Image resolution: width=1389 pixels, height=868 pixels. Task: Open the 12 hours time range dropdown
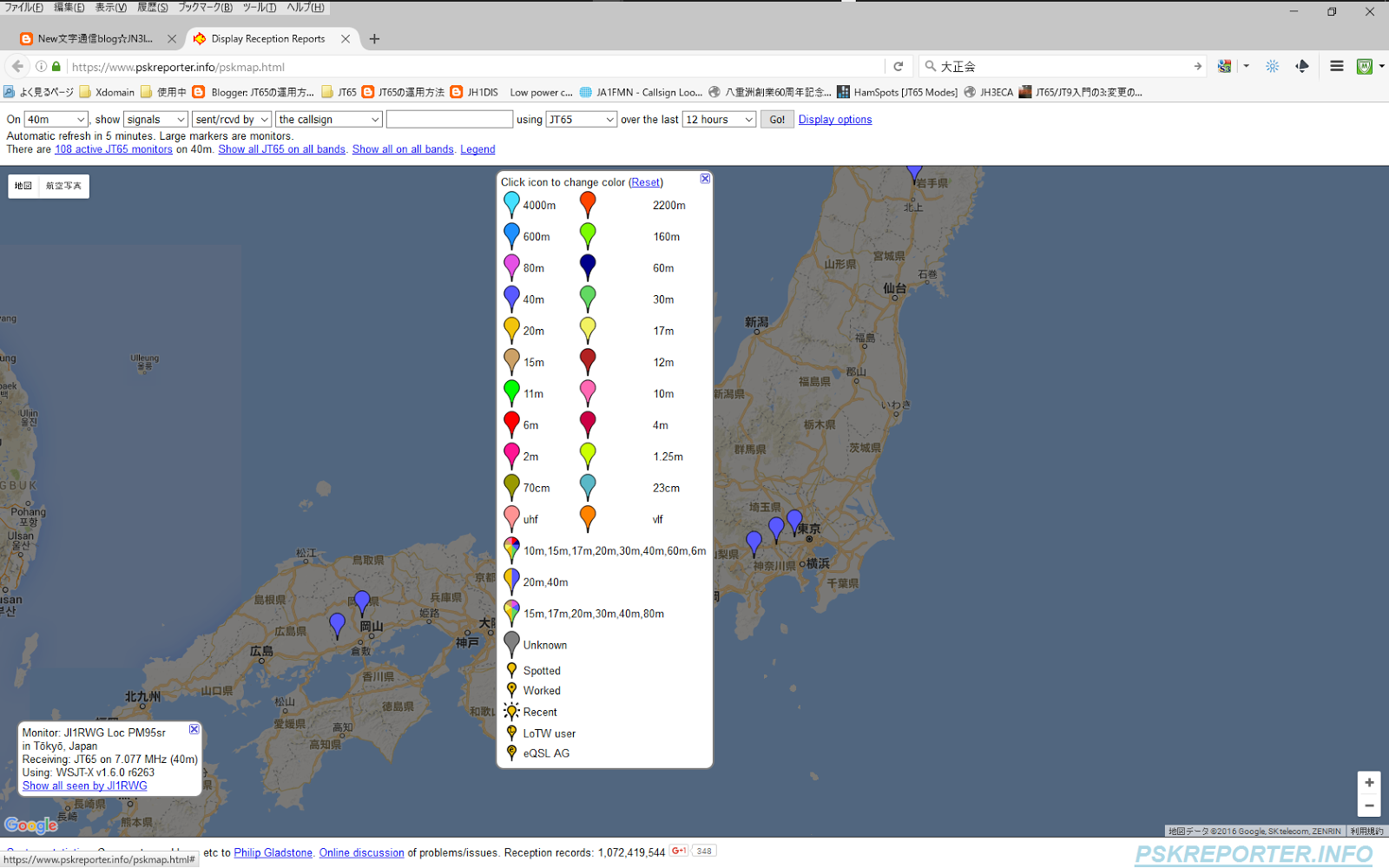click(718, 119)
